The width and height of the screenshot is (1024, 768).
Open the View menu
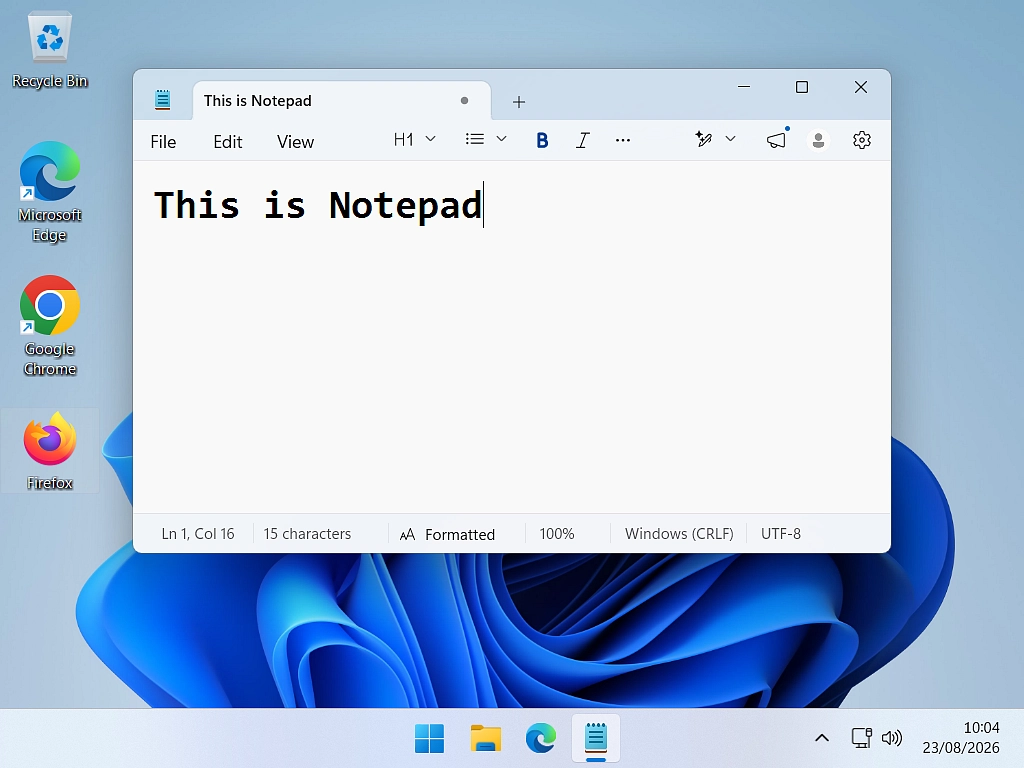(x=295, y=142)
